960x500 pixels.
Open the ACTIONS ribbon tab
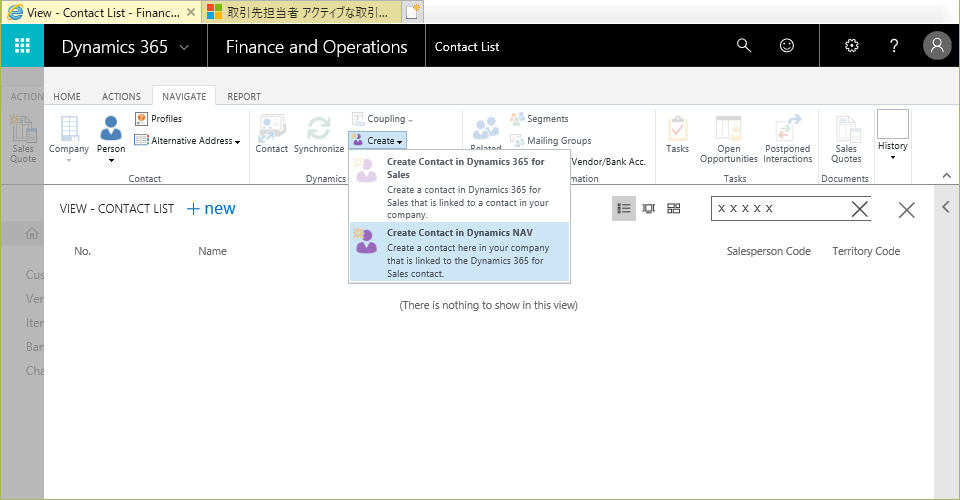click(x=121, y=97)
